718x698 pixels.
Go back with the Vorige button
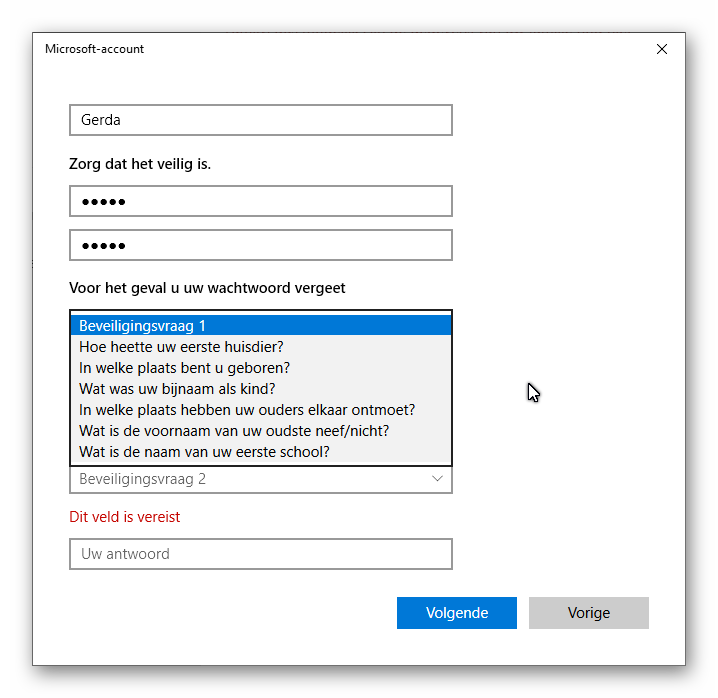pos(588,613)
